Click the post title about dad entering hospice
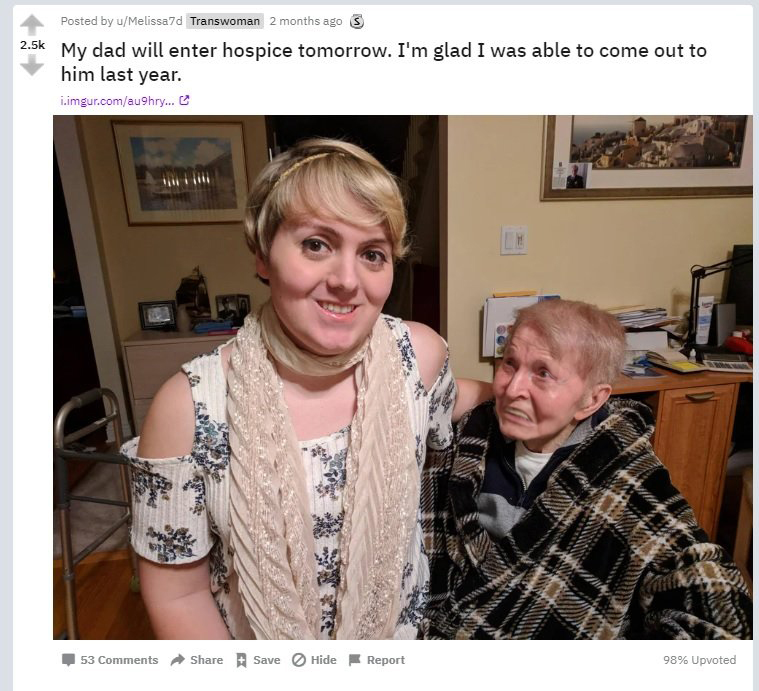Viewport: 759px width, 691px height. coord(383,62)
